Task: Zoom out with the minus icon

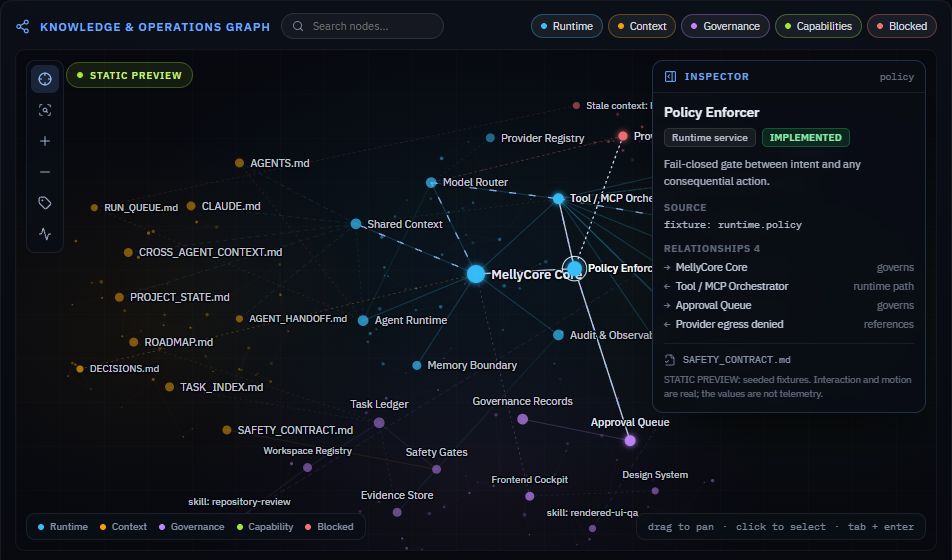Action: coord(45,172)
